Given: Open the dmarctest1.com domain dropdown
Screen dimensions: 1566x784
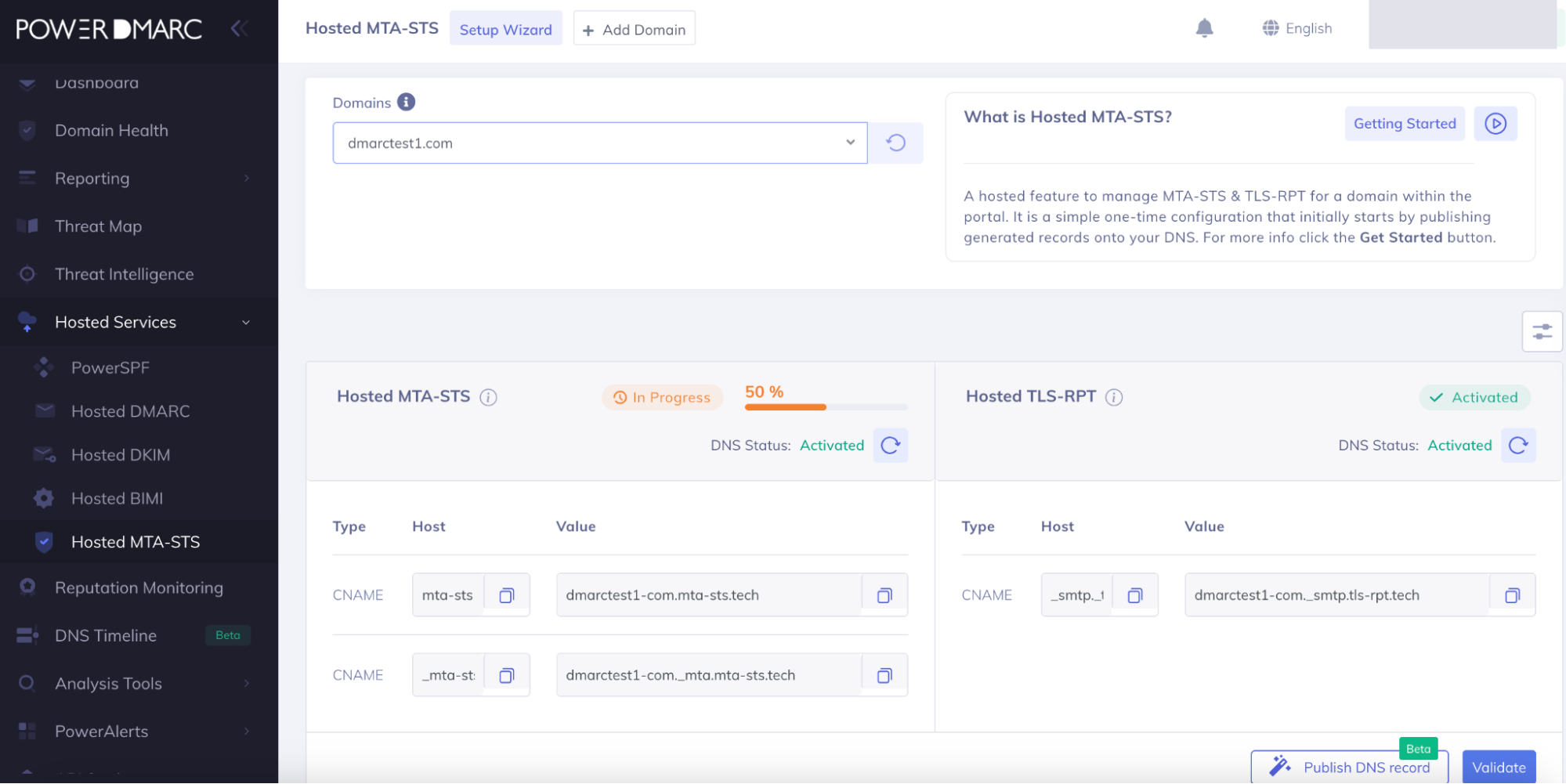Looking at the screenshot, I should [x=600, y=143].
